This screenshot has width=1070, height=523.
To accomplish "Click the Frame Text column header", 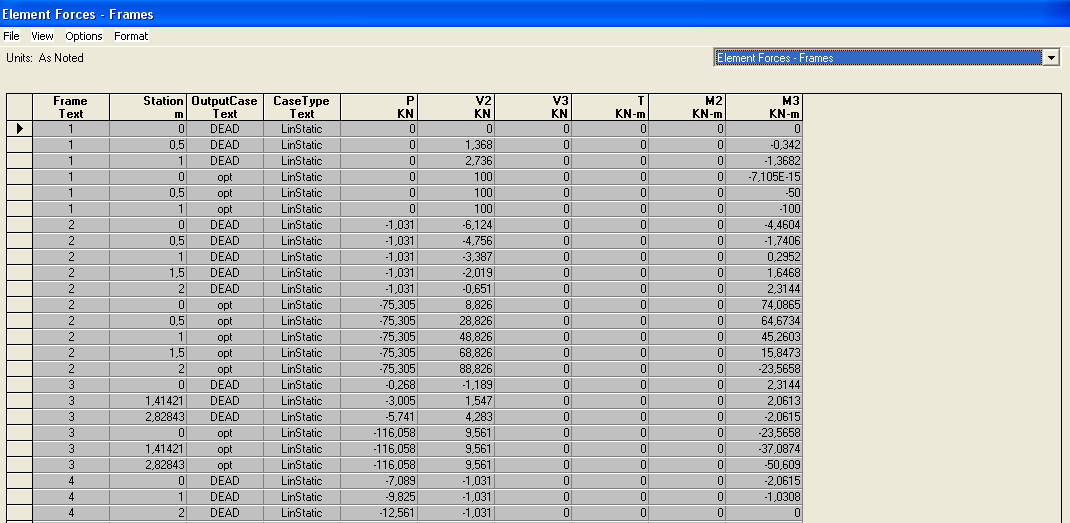I will [x=71, y=107].
